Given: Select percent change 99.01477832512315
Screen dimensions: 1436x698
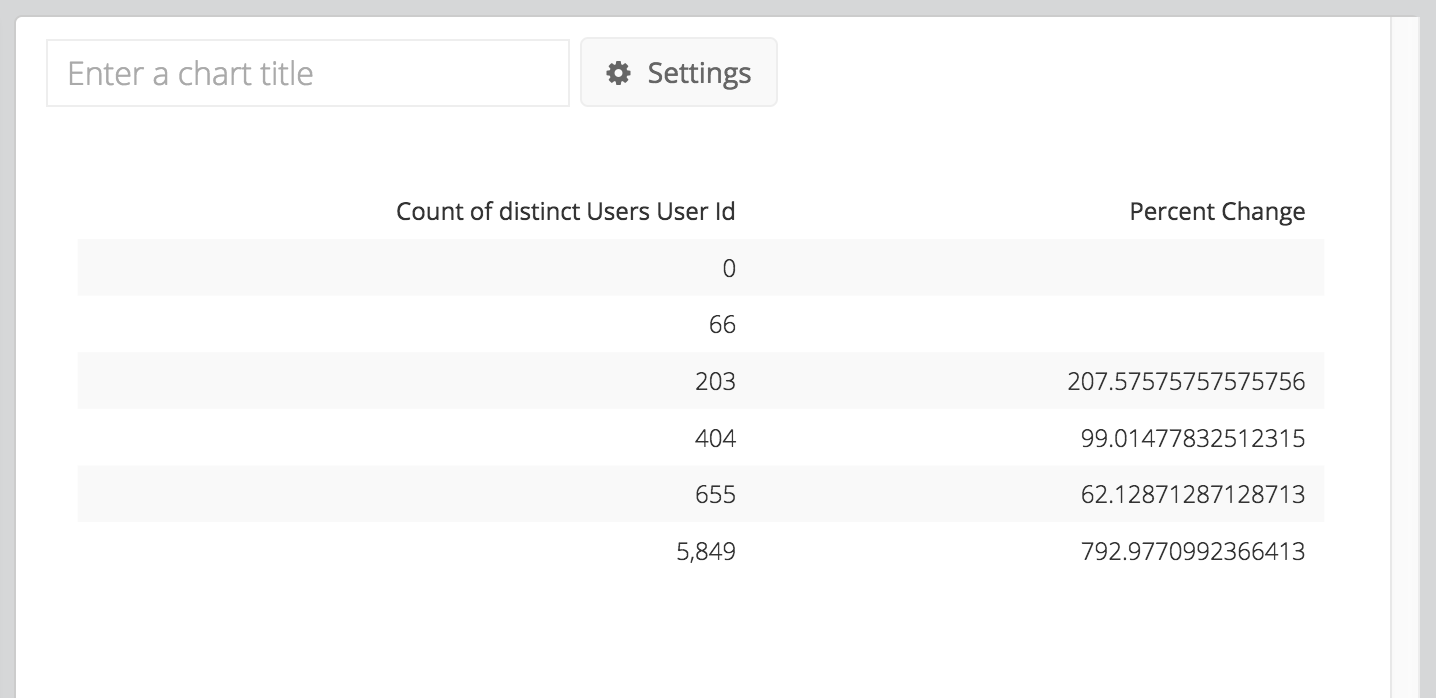Looking at the screenshot, I should pos(1193,438).
